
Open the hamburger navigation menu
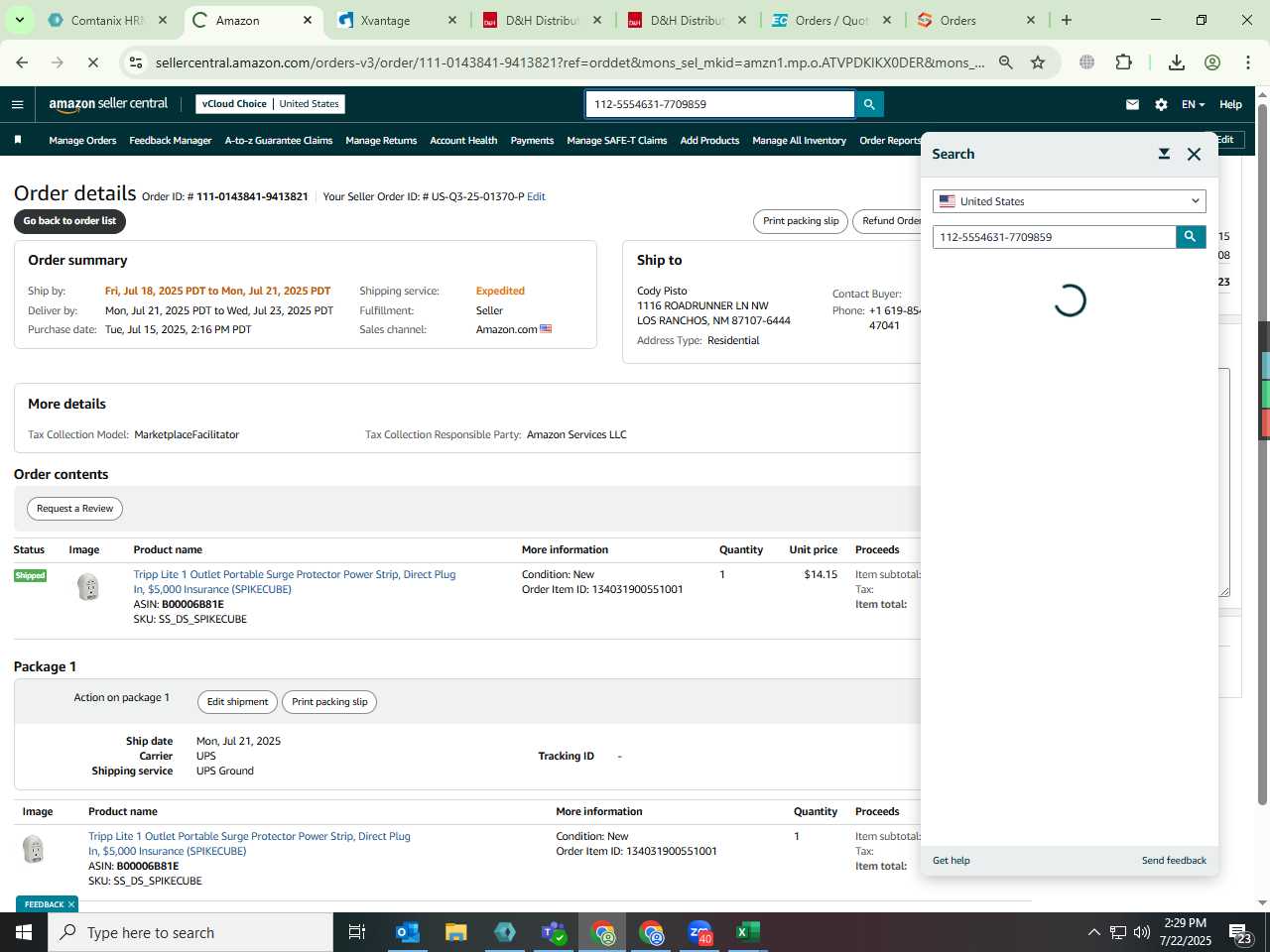[x=17, y=104]
